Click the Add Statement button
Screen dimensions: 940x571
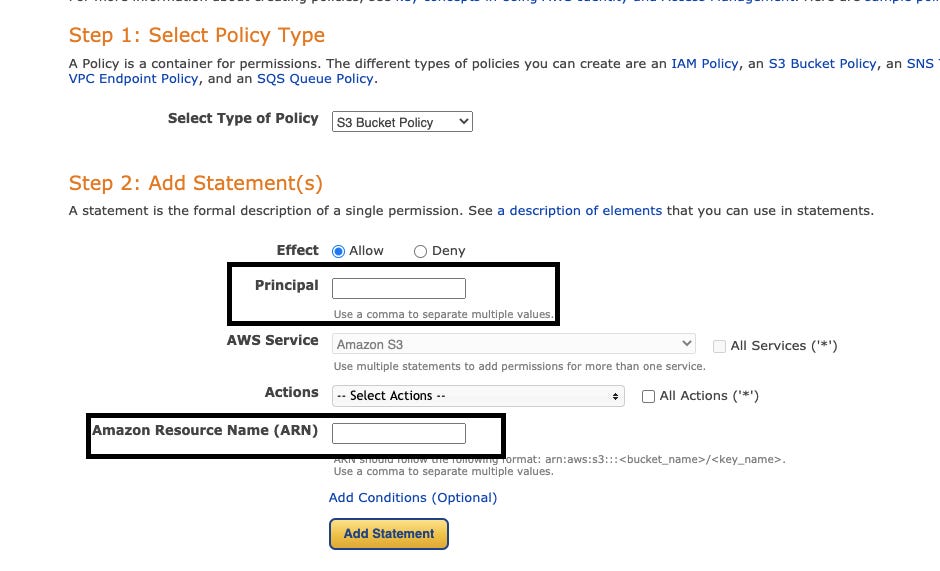[388, 534]
